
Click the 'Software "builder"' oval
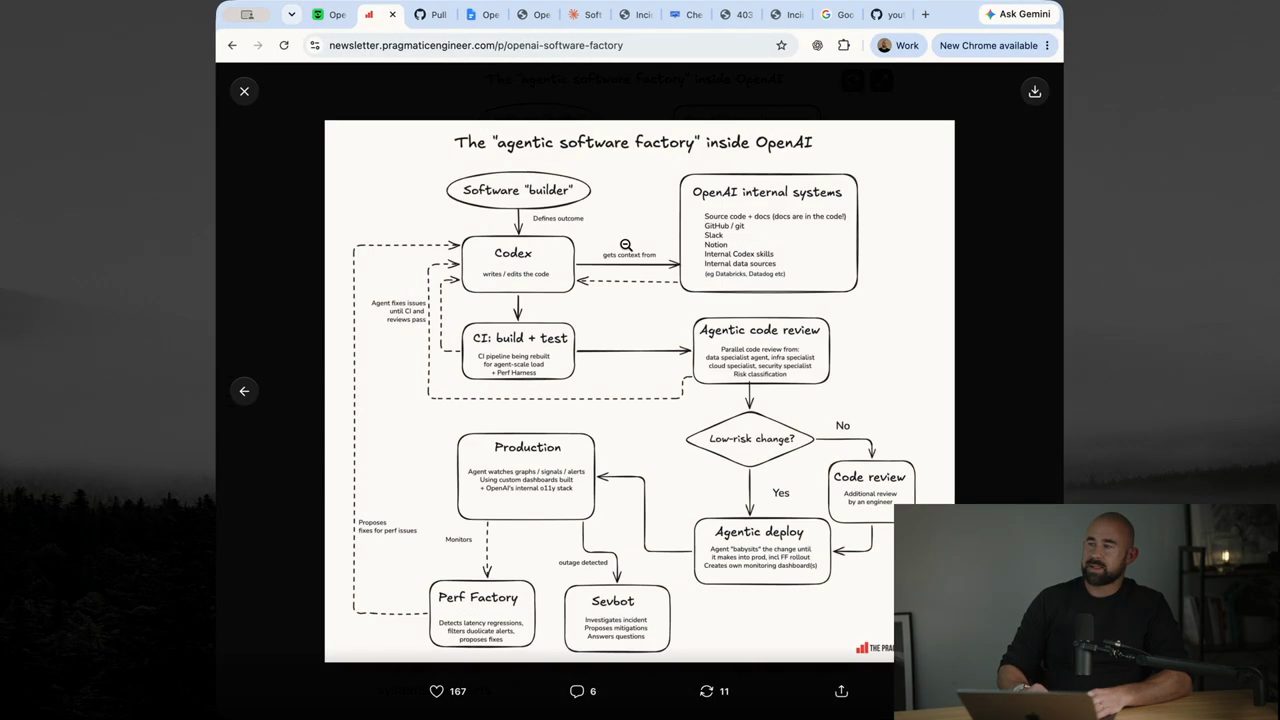pyautogui.click(x=518, y=190)
